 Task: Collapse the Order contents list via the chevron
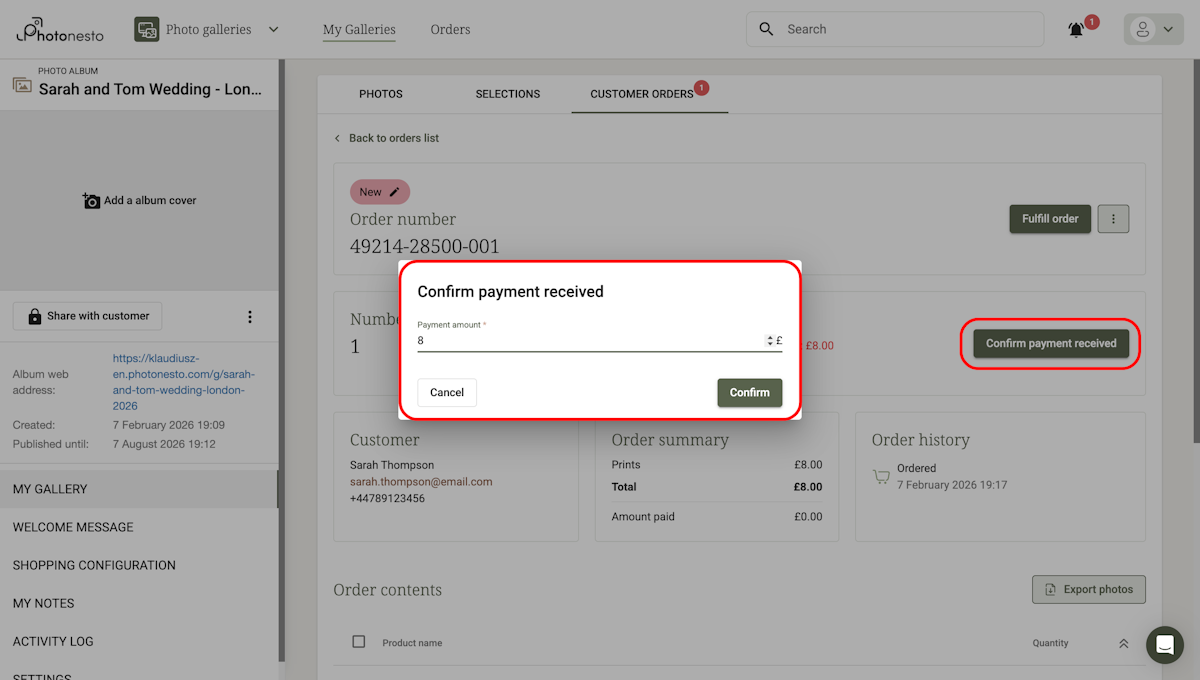pyautogui.click(x=1122, y=643)
